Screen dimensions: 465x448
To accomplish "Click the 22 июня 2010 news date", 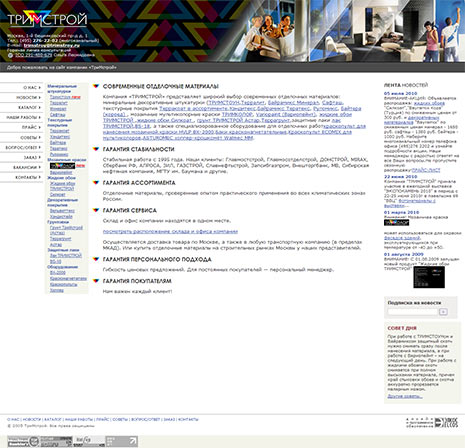I will [400, 176].
